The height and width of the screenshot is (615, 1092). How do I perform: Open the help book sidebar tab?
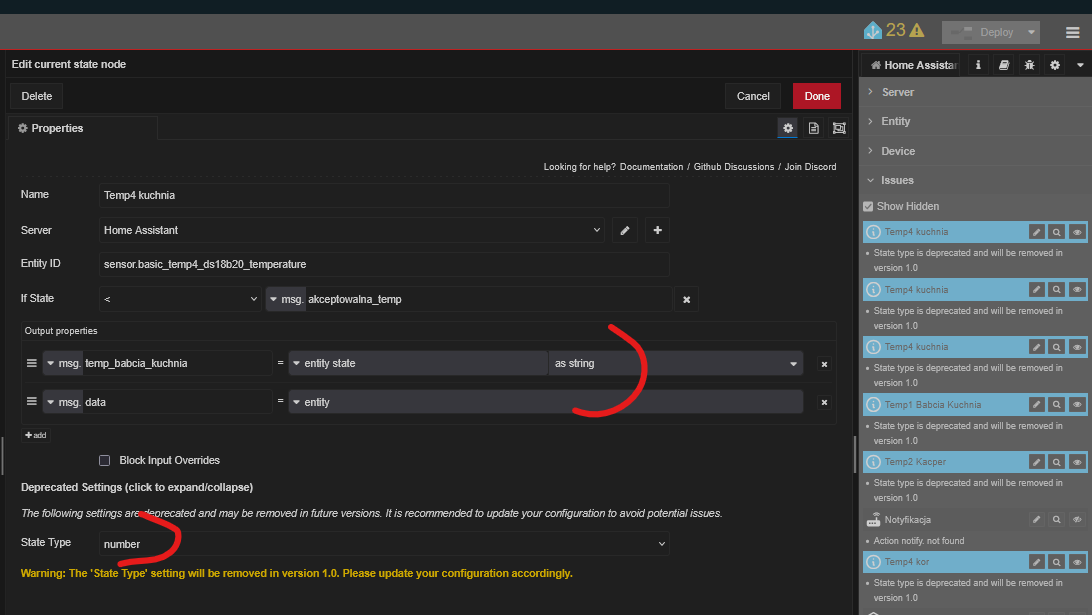coord(1004,65)
